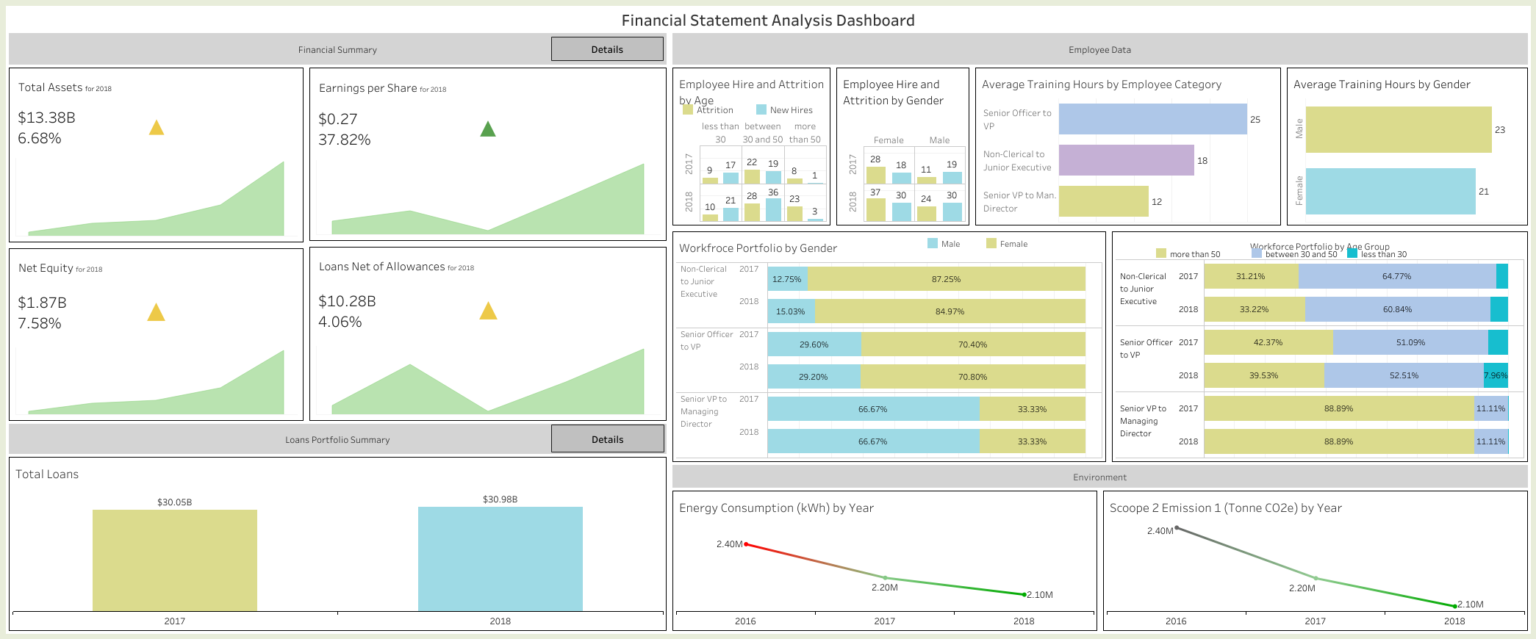Click the 29.60% male segment

coord(815,344)
